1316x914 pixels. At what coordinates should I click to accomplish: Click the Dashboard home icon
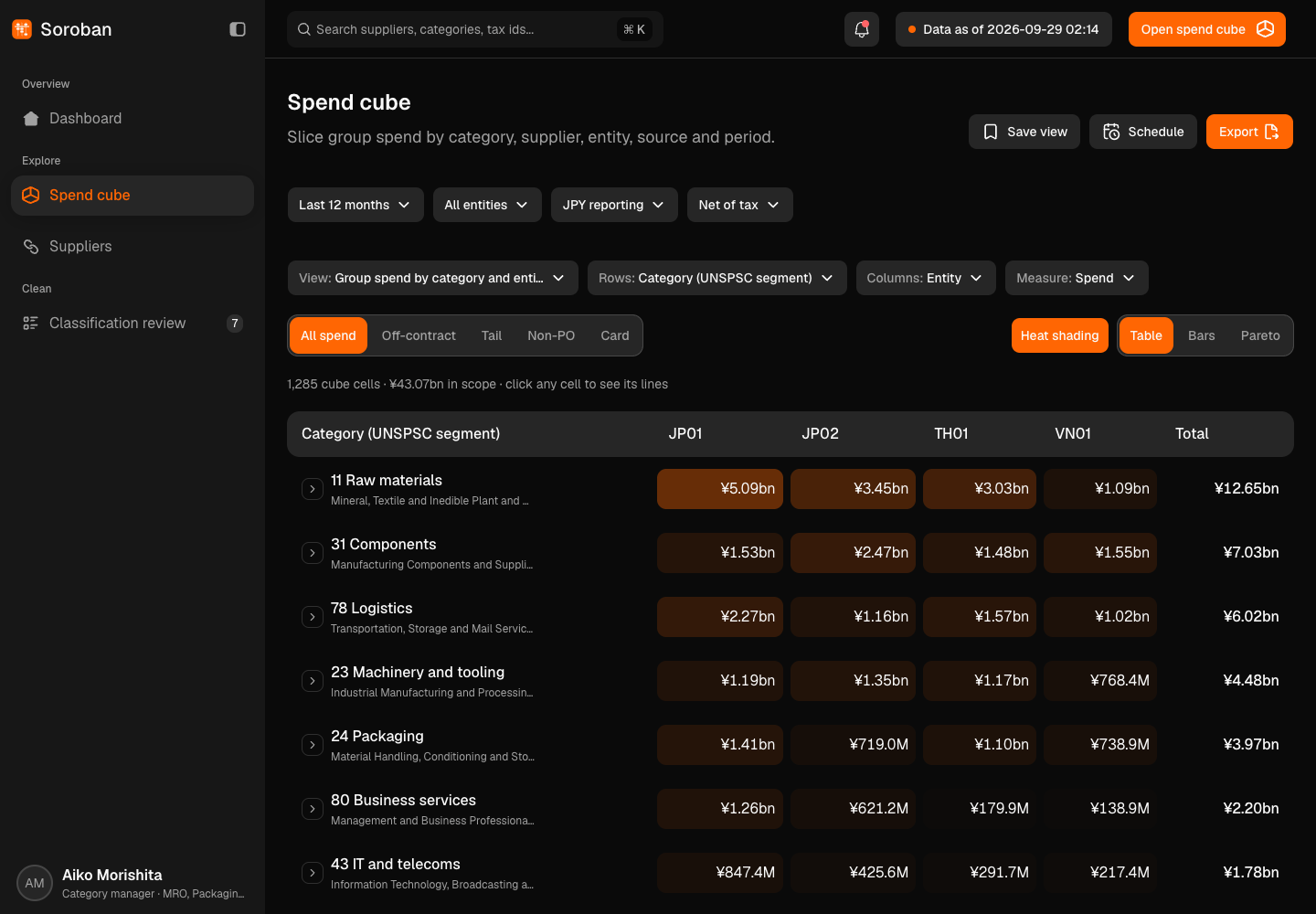click(x=31, y=119)
